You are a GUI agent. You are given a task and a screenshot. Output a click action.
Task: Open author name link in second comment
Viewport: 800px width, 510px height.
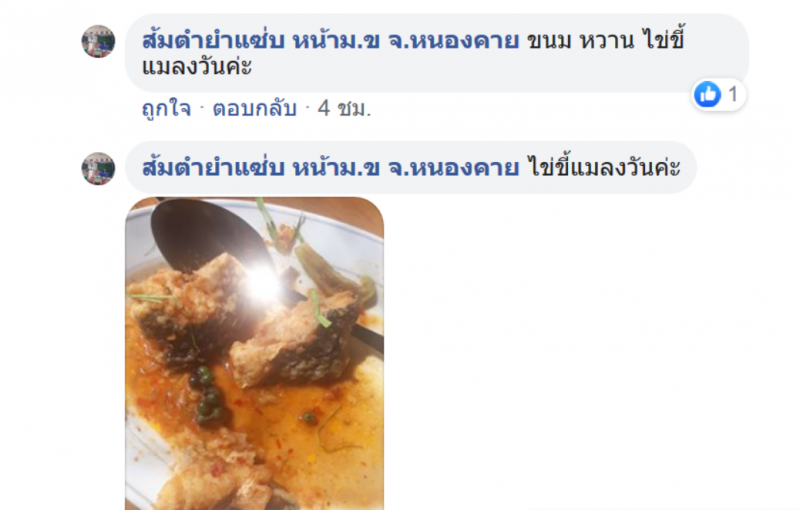(x=331, y=167)
